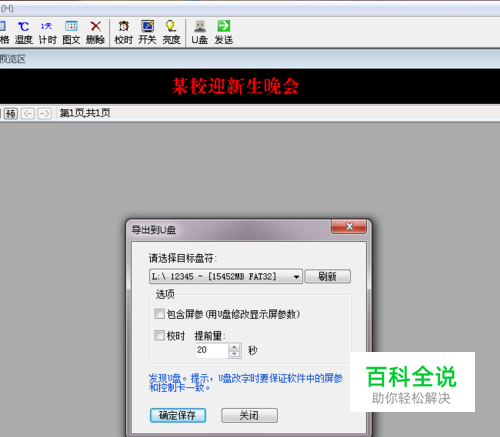This screenshot has width=500, height=437.
Task: Confirm save with 确定保存 button
Action: point(178,415)
